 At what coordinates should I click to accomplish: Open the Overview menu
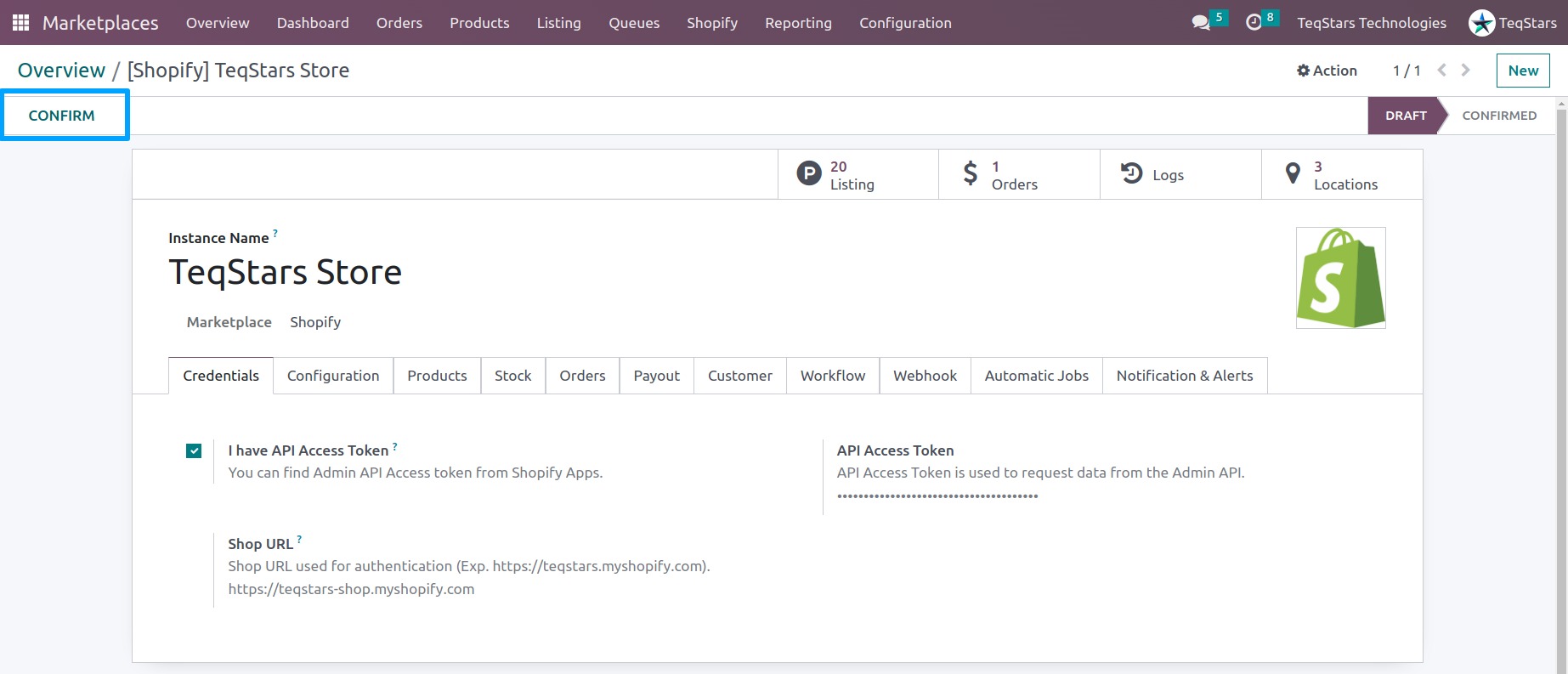218,23
